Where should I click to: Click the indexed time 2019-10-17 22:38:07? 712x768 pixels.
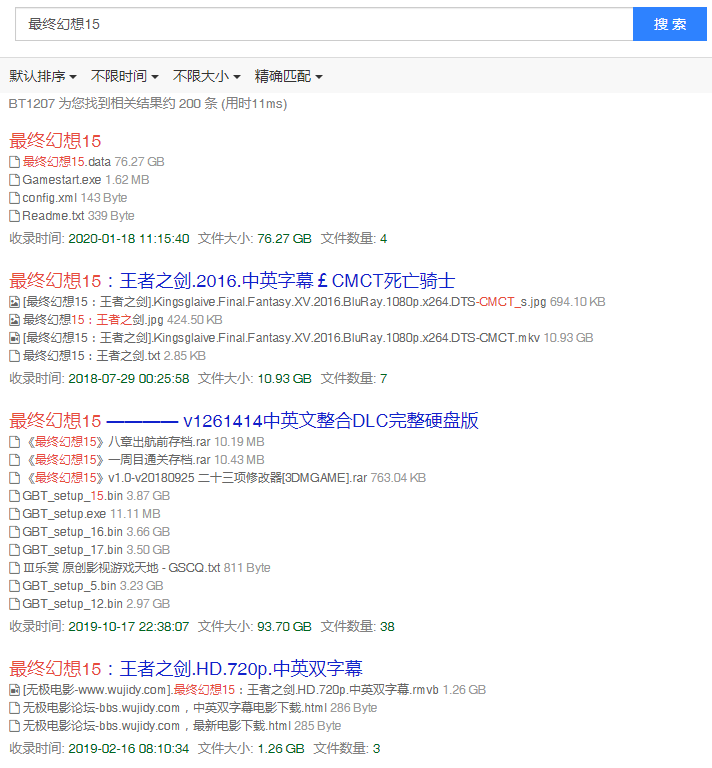click(x=129, y=626)
